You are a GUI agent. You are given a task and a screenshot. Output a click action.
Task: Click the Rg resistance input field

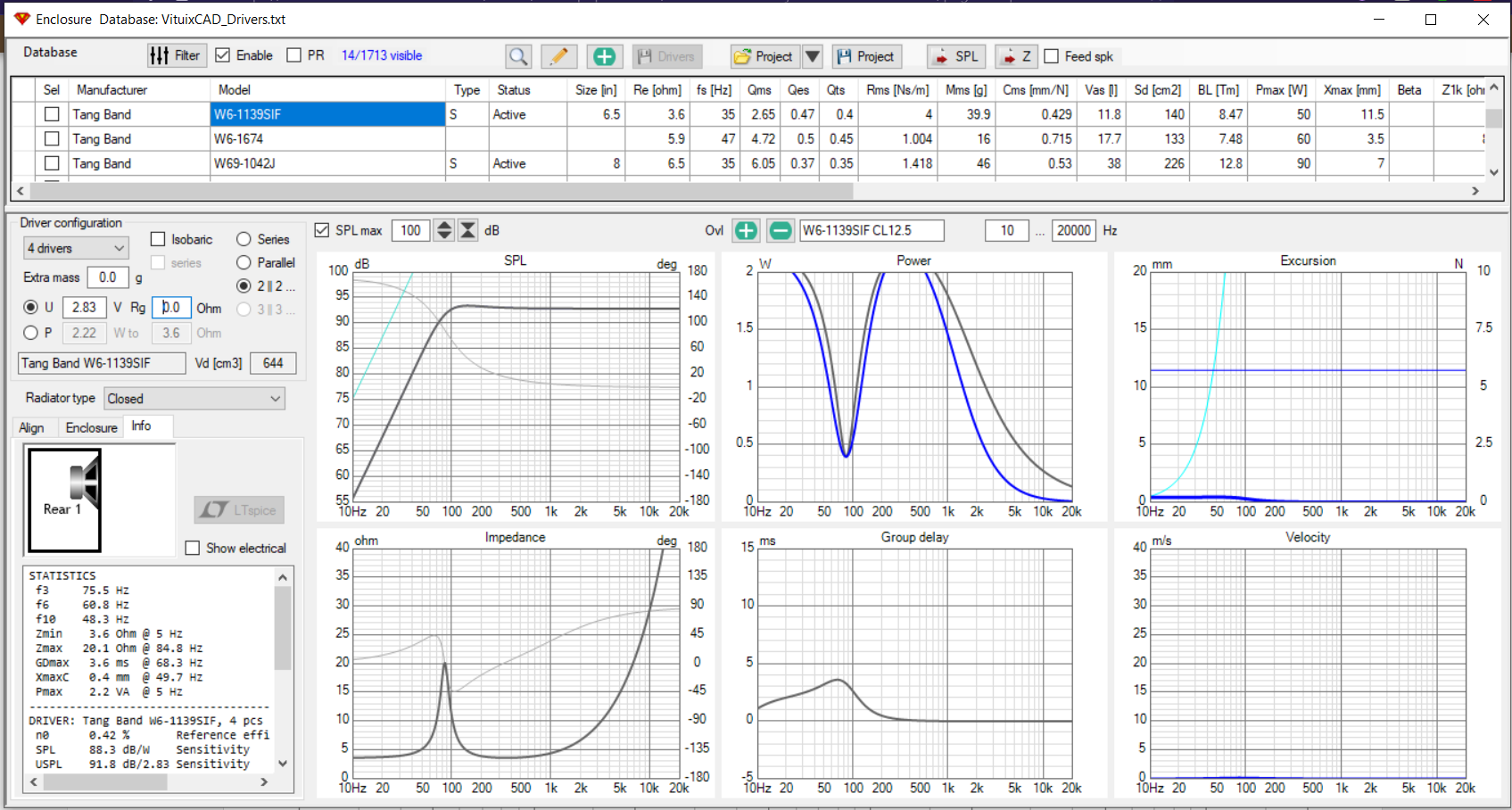click(171, 307)
